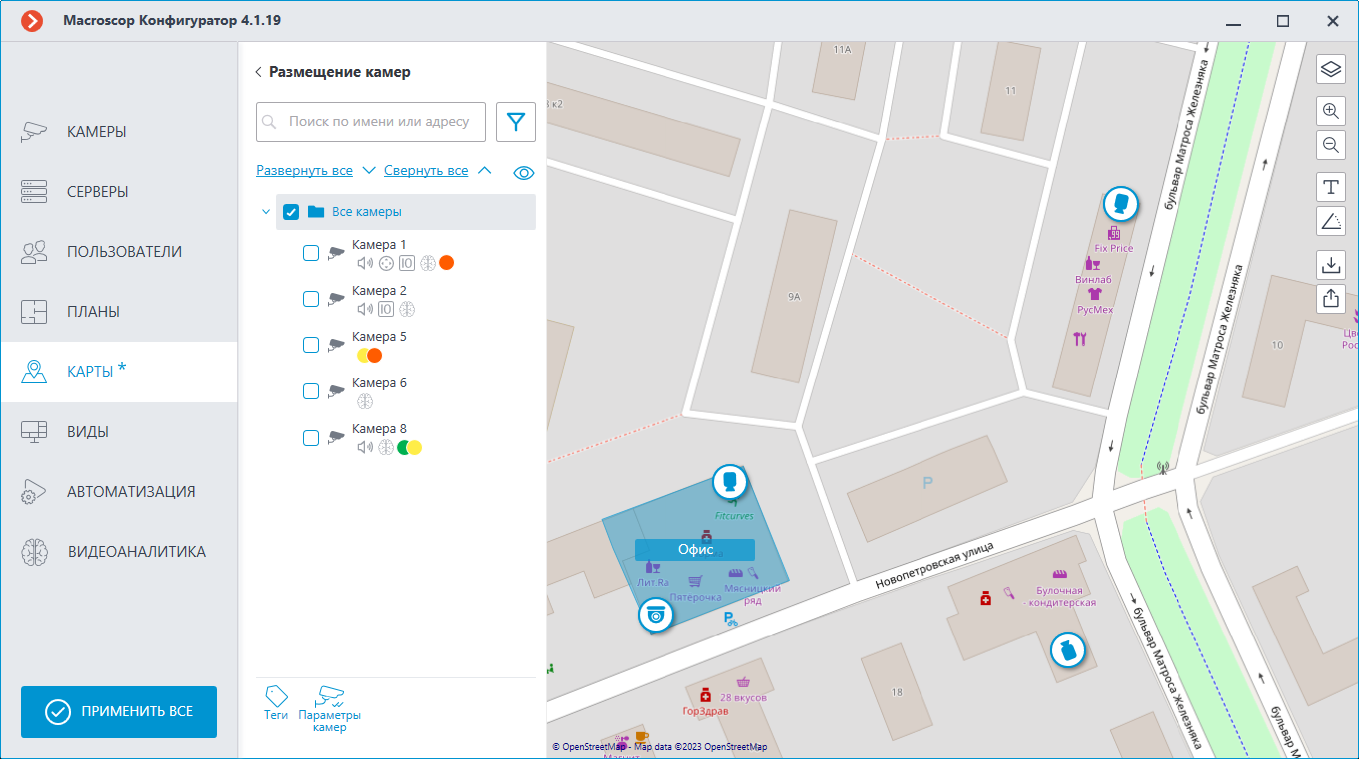Select the dome camera marker on the map
This screenshot has height=759, width=1359.
[x=656, y=616]
